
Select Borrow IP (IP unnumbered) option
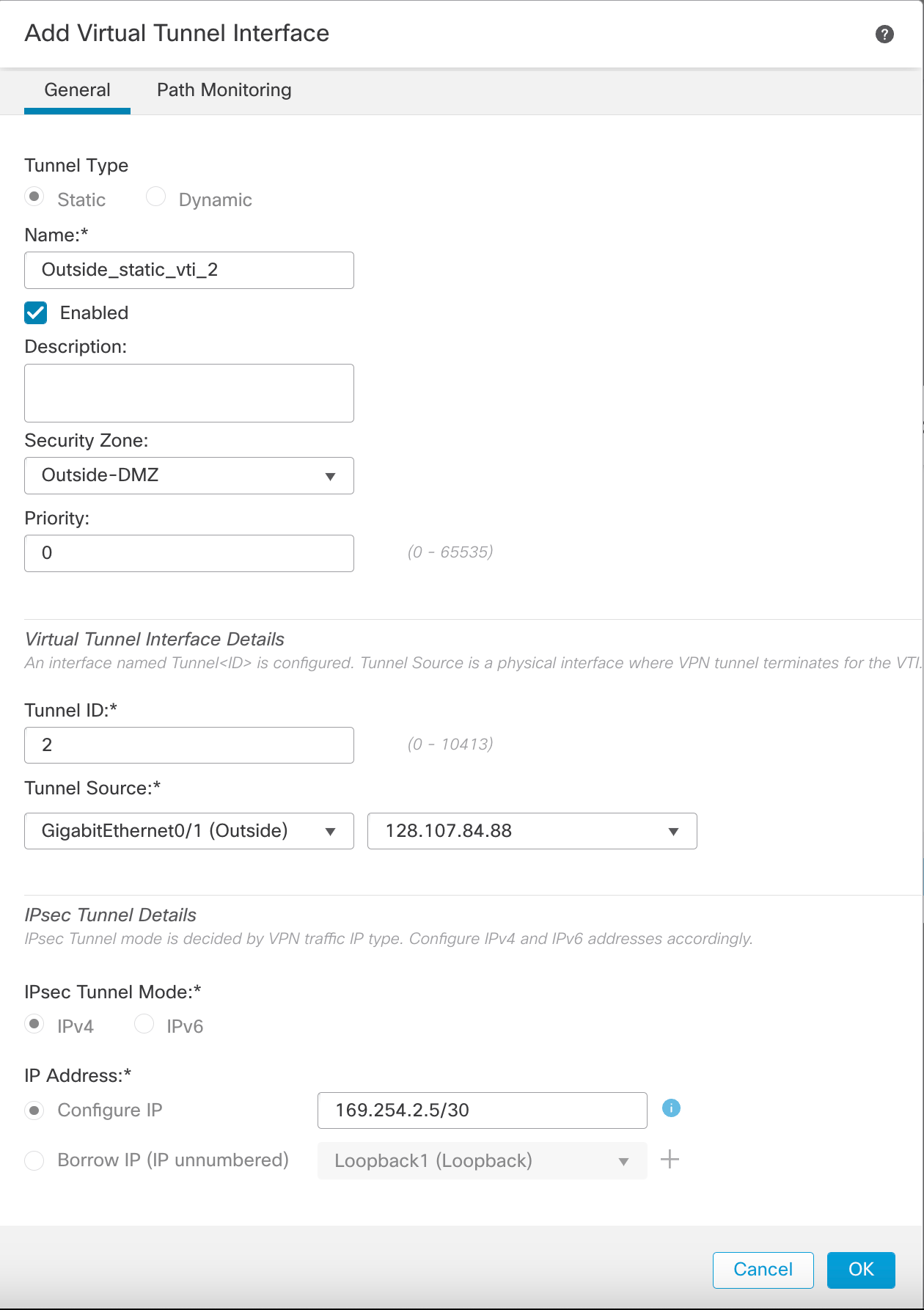34,1160
